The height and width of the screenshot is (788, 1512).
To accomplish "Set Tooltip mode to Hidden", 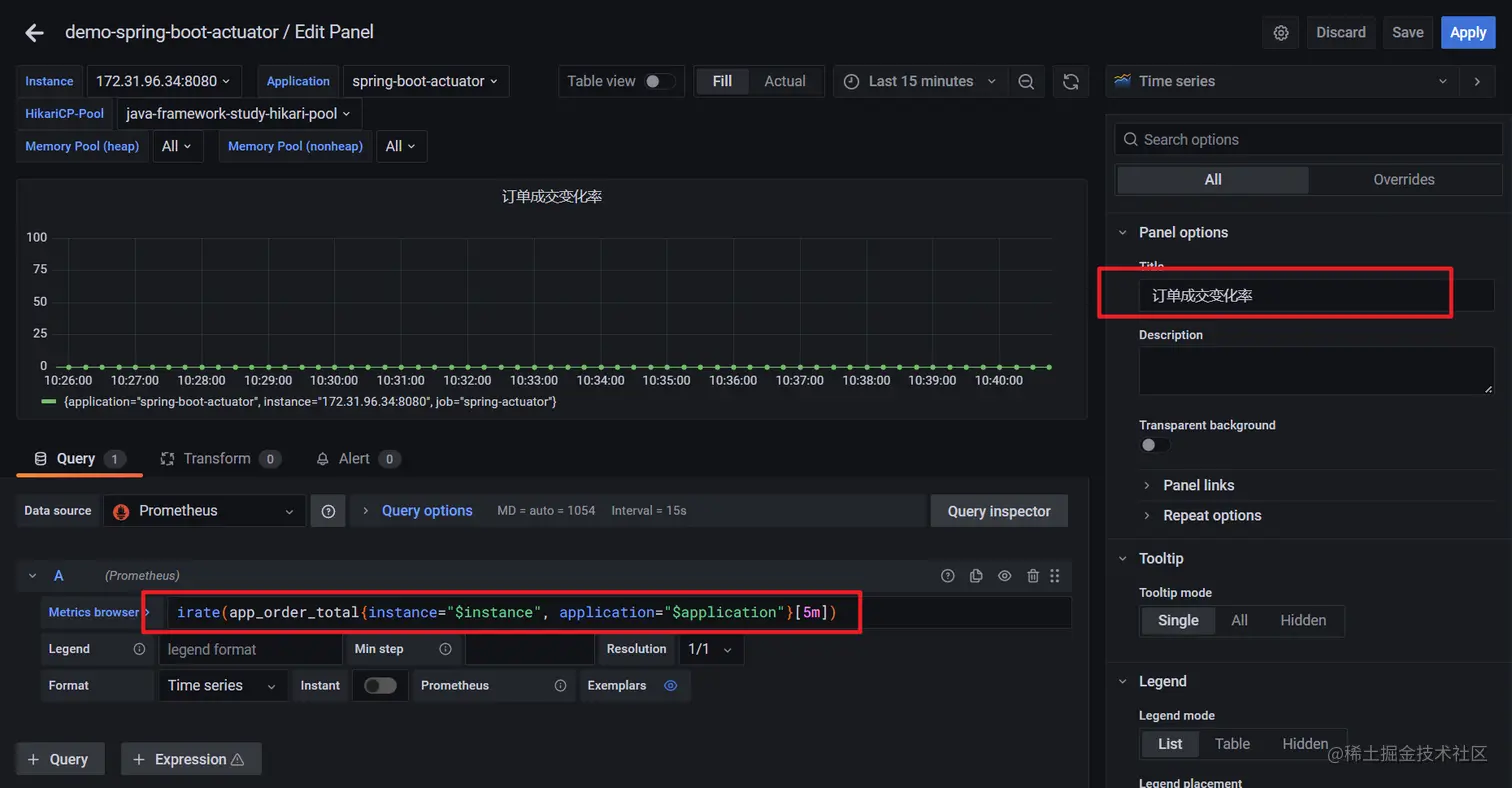I will (x=1303, y=620).
